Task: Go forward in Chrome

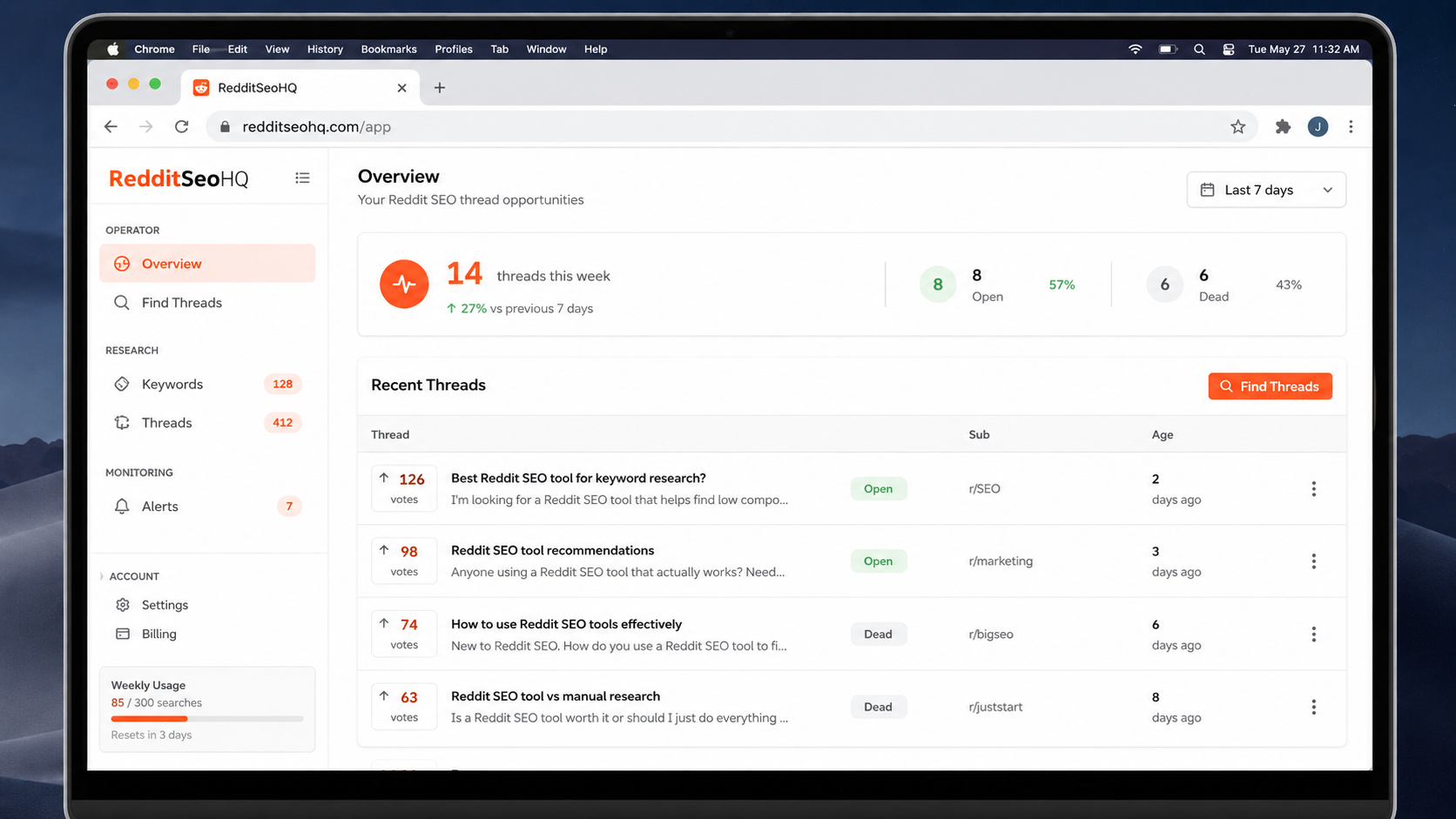Action: [x=146, y=127]
